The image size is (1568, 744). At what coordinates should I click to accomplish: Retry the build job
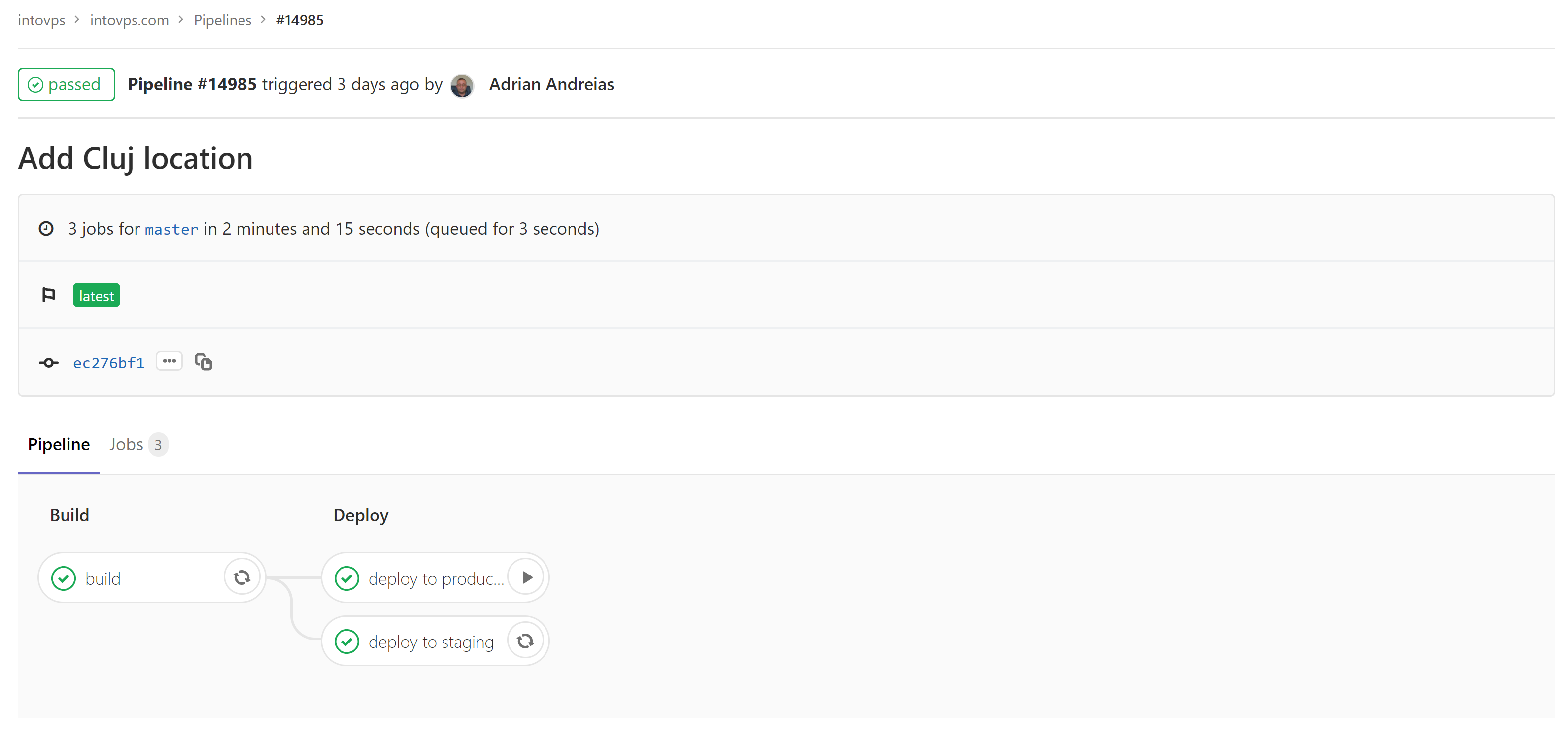click(241, 577)
